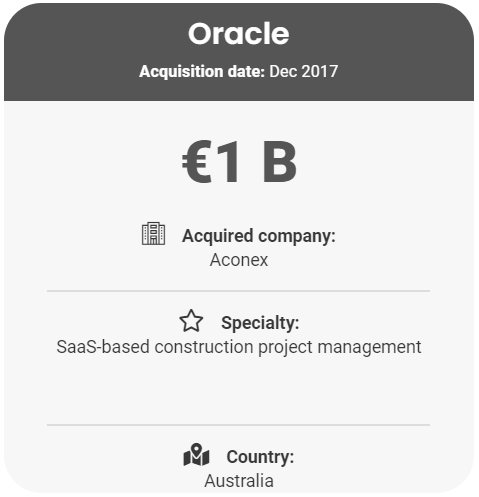
Task: Click the euro symbol in the amount
Action: tap(197, 162)
